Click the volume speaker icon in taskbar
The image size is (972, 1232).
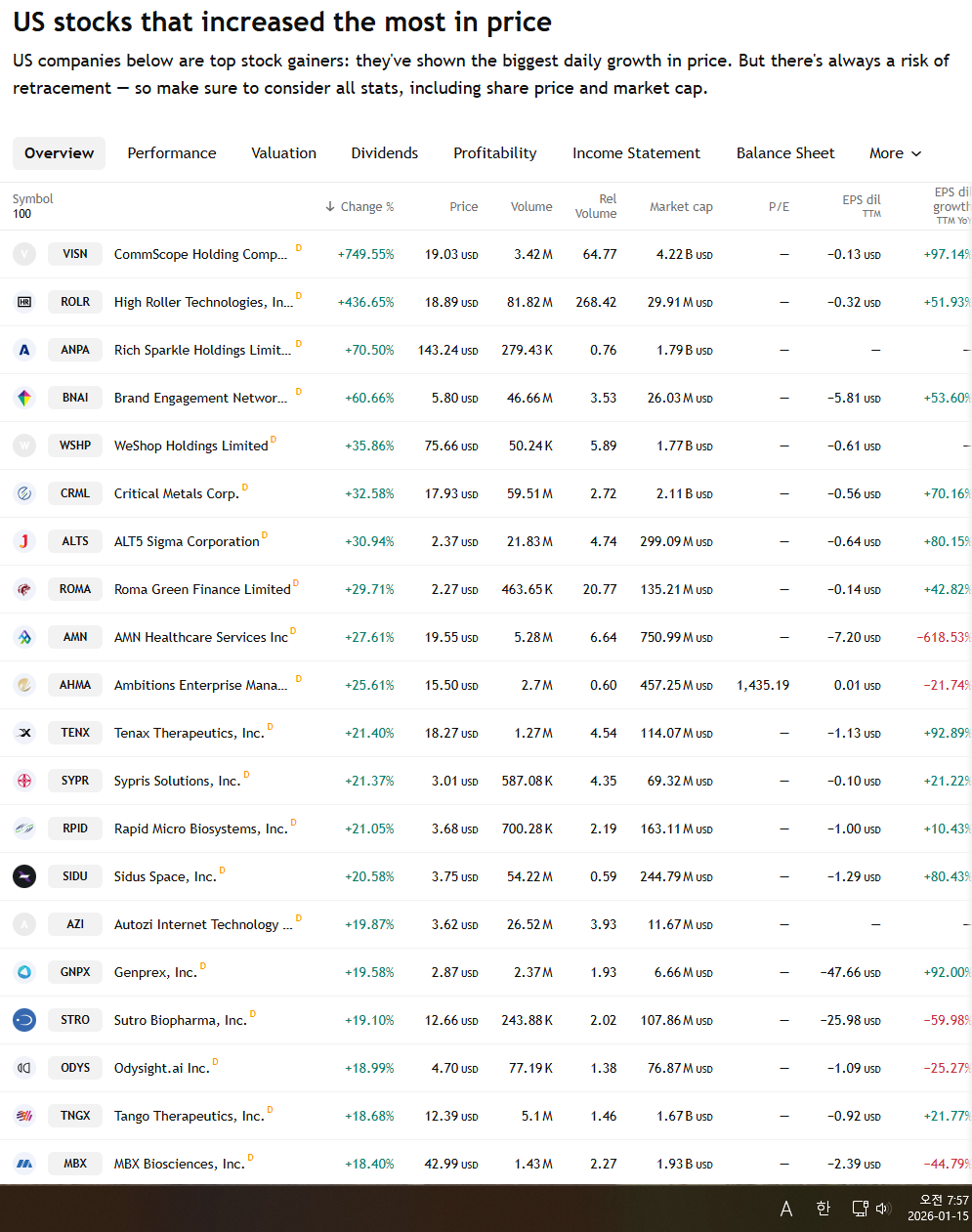click(883, 1209)
